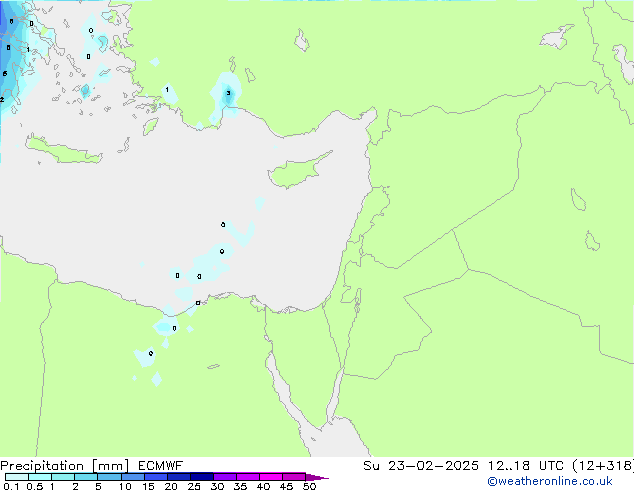Click the "(12+318)" forecast offset text
634x490 pixels.
603,466
